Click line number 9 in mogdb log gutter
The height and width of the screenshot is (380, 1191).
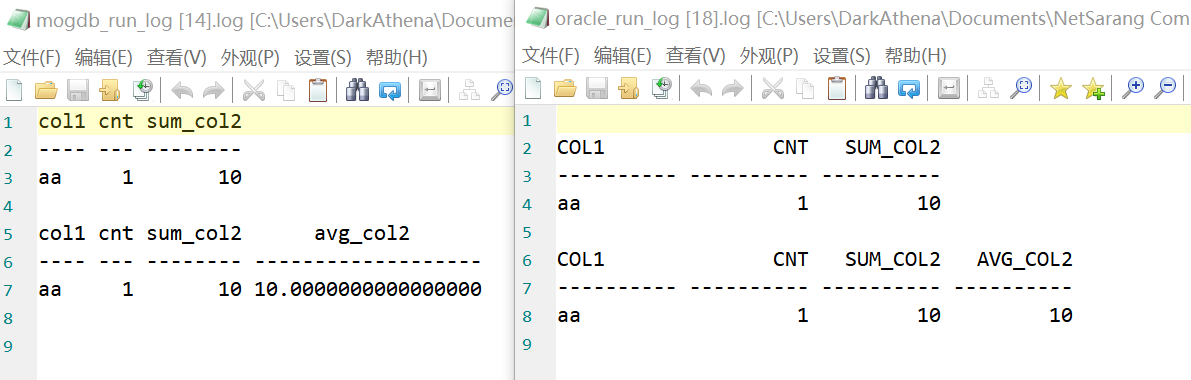point(7,347)
